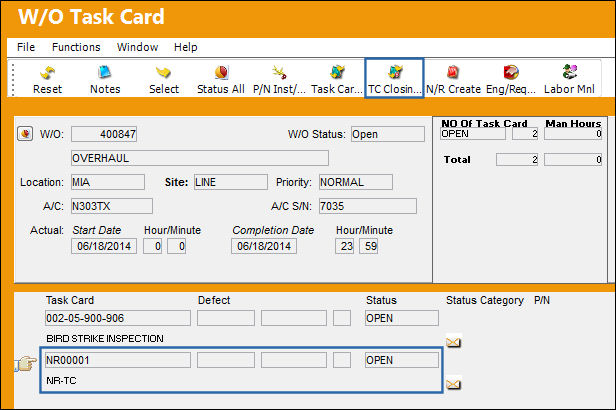Open the Functions menu

pyautogui.click(x=76, y=47)
